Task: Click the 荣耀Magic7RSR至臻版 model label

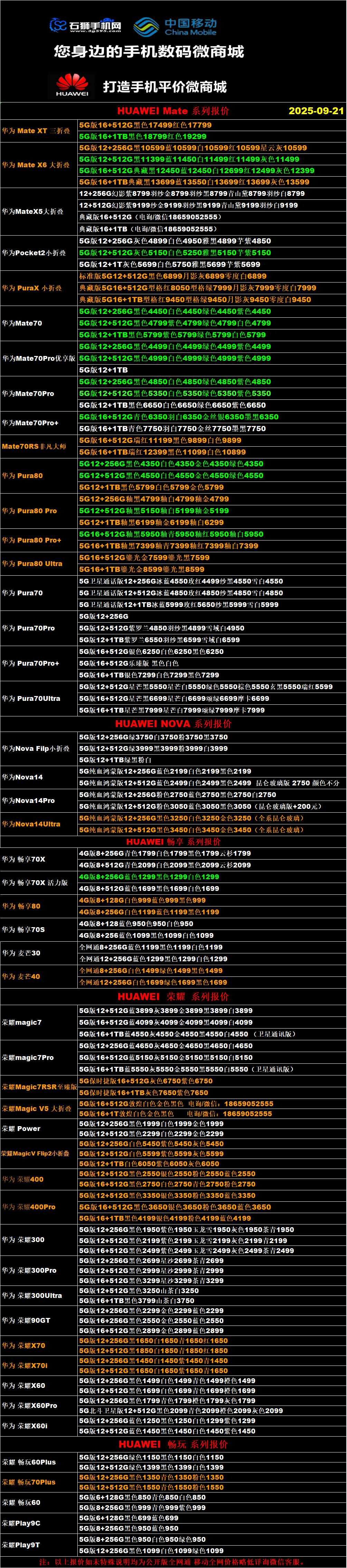Action: [x=39, y=1086]
